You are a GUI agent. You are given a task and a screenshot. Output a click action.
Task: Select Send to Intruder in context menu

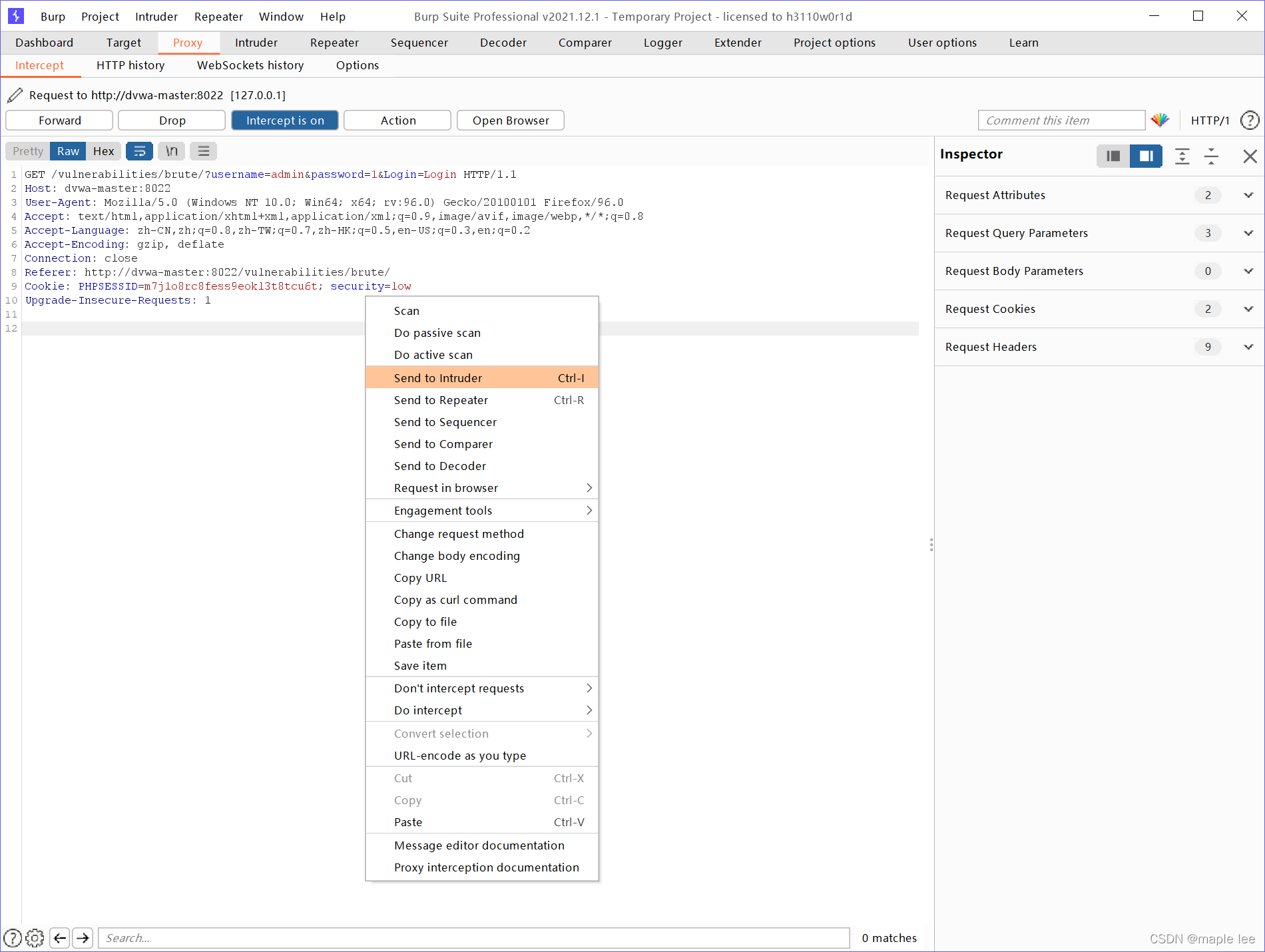point(482,378)
